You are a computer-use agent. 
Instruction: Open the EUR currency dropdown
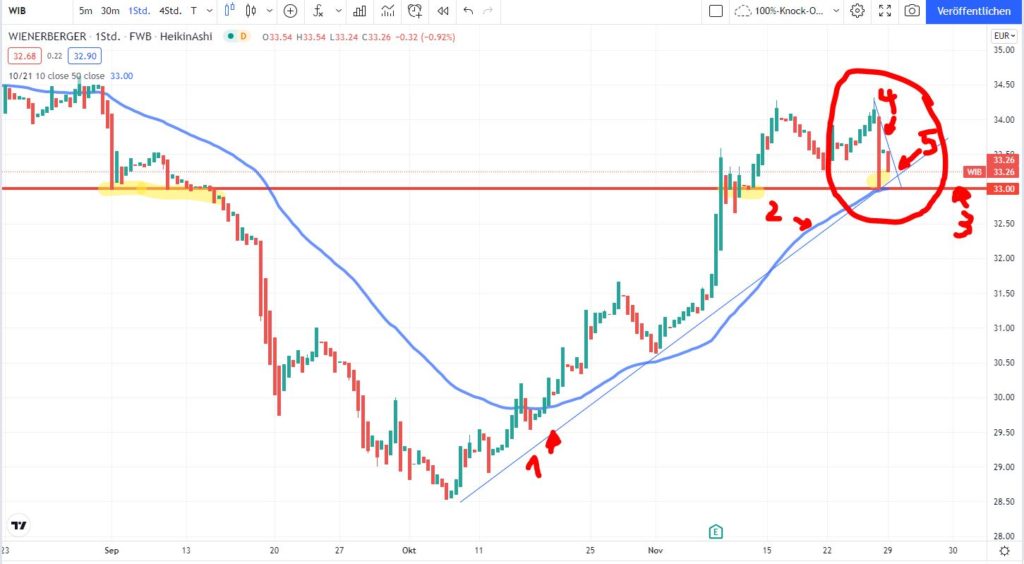(1004, 36)
